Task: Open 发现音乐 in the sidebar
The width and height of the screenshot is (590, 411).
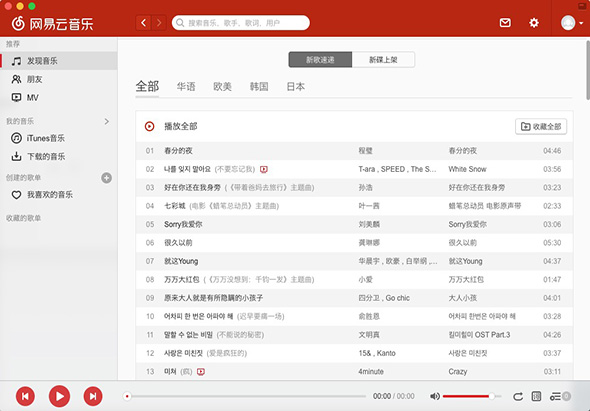Action: 59,61
